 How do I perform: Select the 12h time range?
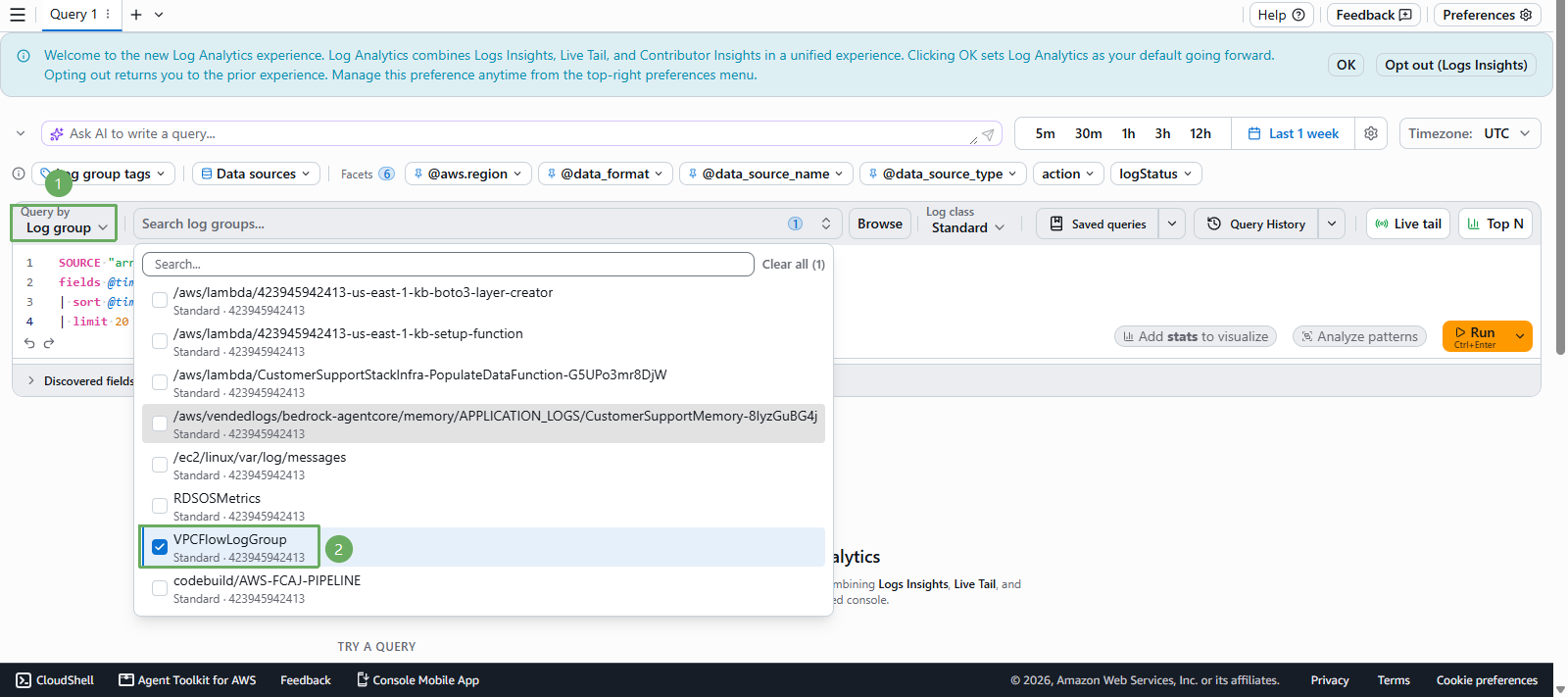click(1200, 133)
